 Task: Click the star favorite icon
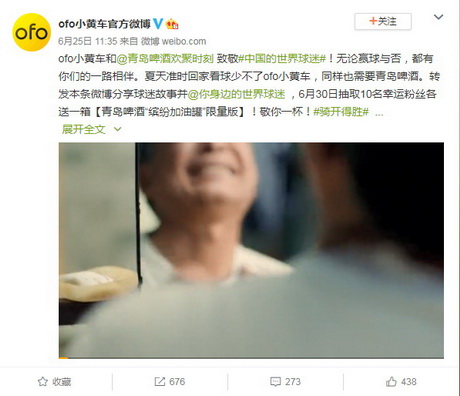[43, 382]
